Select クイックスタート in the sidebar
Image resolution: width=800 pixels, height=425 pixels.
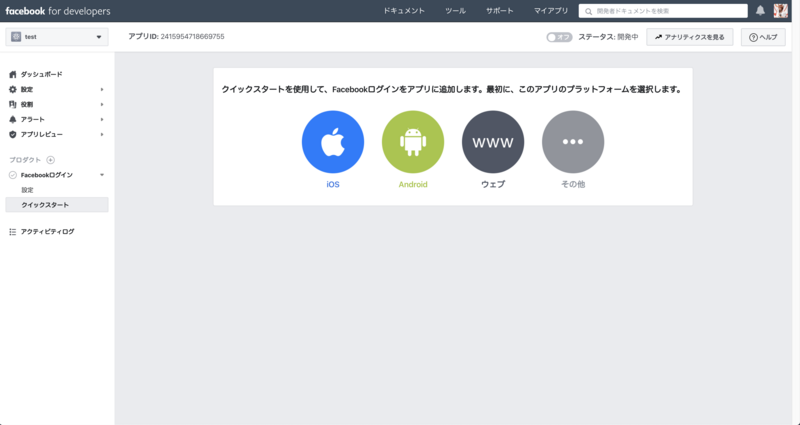point(57,205)
